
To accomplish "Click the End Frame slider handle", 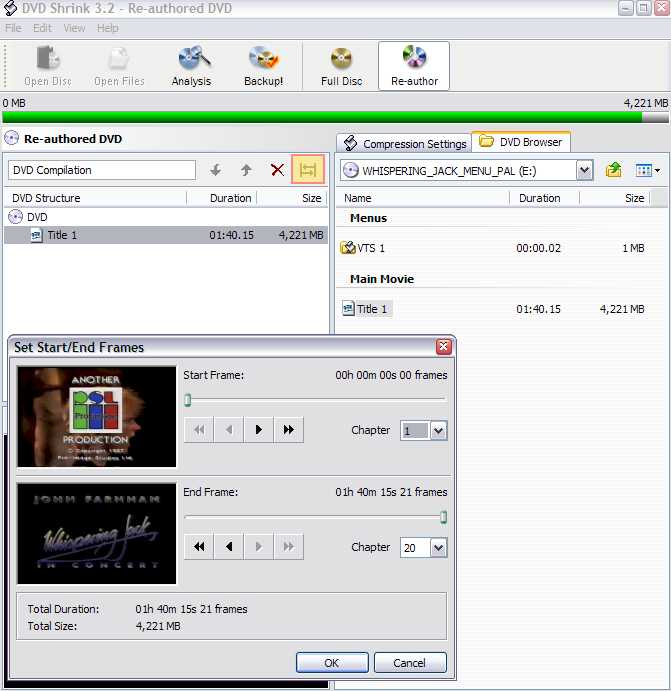I will pyautogui.click(x=444, y=517).
